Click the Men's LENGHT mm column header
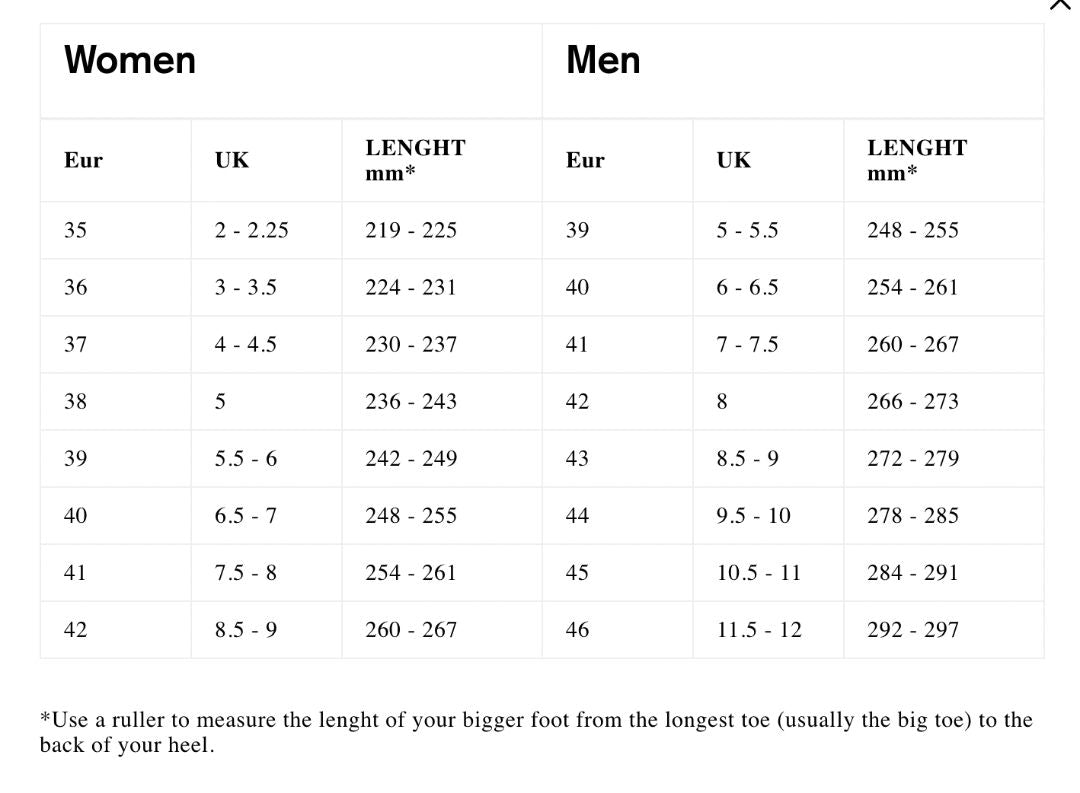Viewport: 1080px width, 793px height. pyautogui.click(x=916, y=160)
